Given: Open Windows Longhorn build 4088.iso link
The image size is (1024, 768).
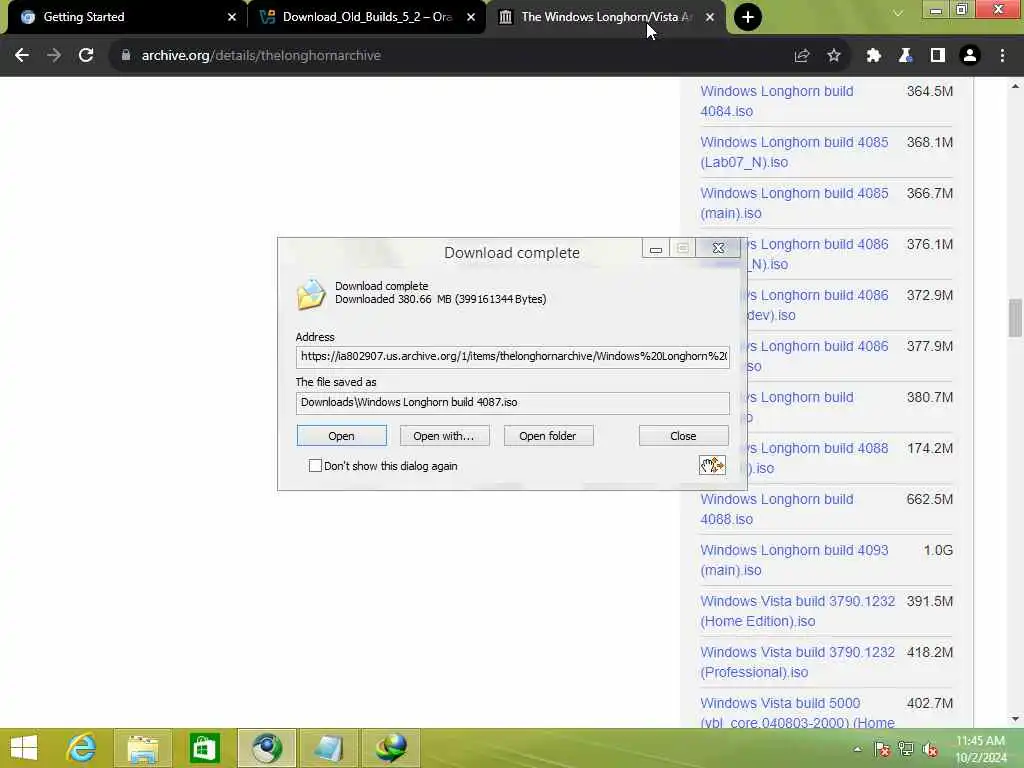Looking at the screenshot, I should (776, 509).
